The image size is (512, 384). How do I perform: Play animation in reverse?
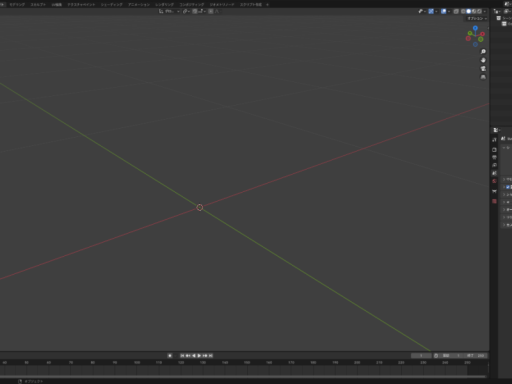point(194,356)
